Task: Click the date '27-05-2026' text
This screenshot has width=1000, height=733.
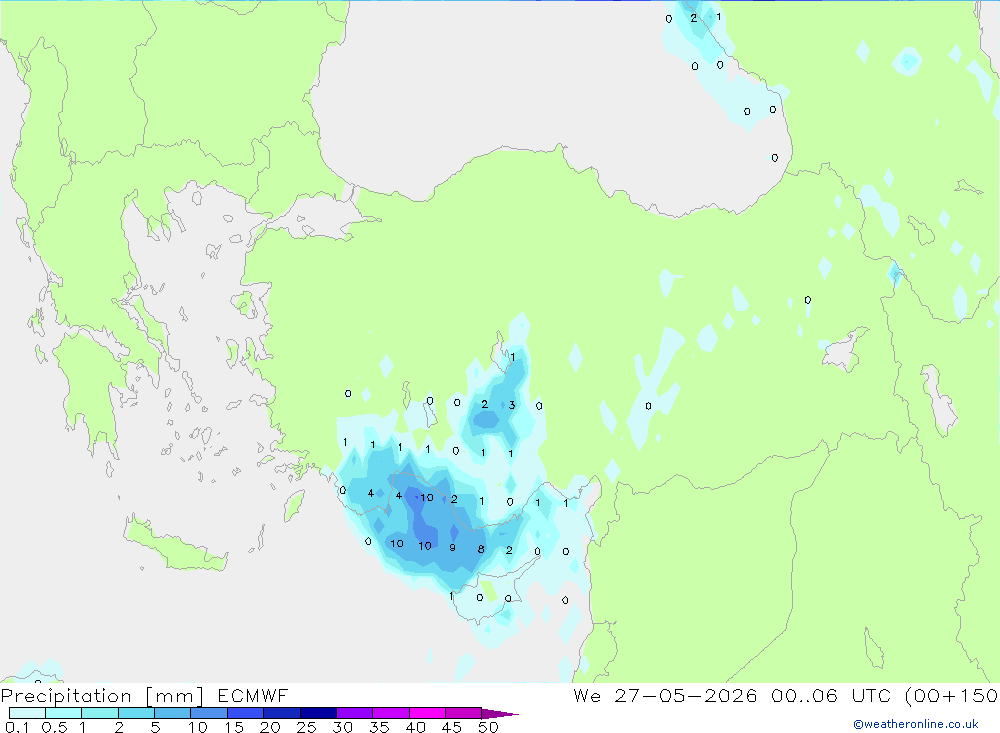Action: point(686,695)
